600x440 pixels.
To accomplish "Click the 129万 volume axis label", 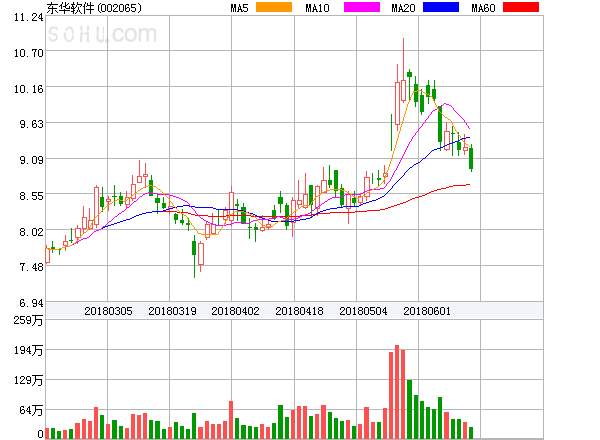I will tap(28, 380).
